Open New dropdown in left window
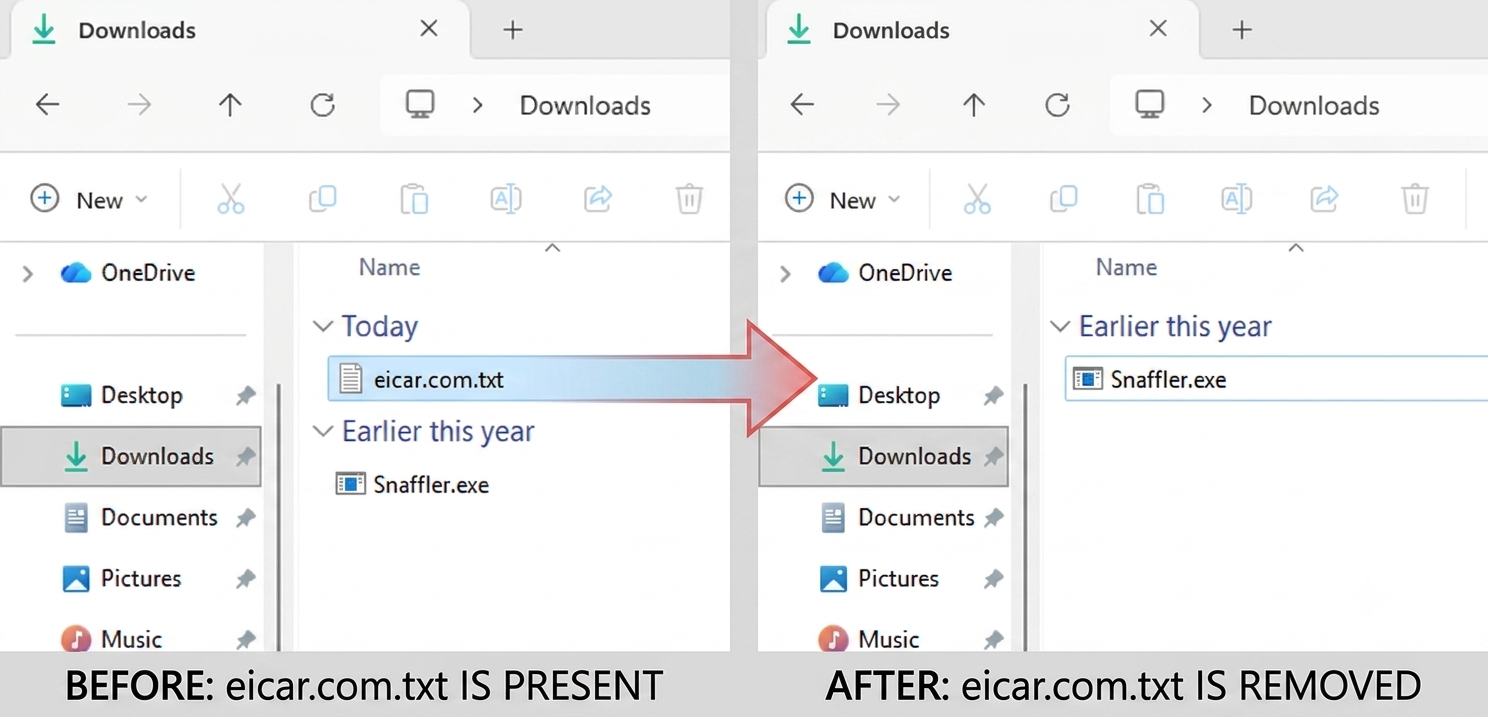1488x717 pixels. (89, 199)
